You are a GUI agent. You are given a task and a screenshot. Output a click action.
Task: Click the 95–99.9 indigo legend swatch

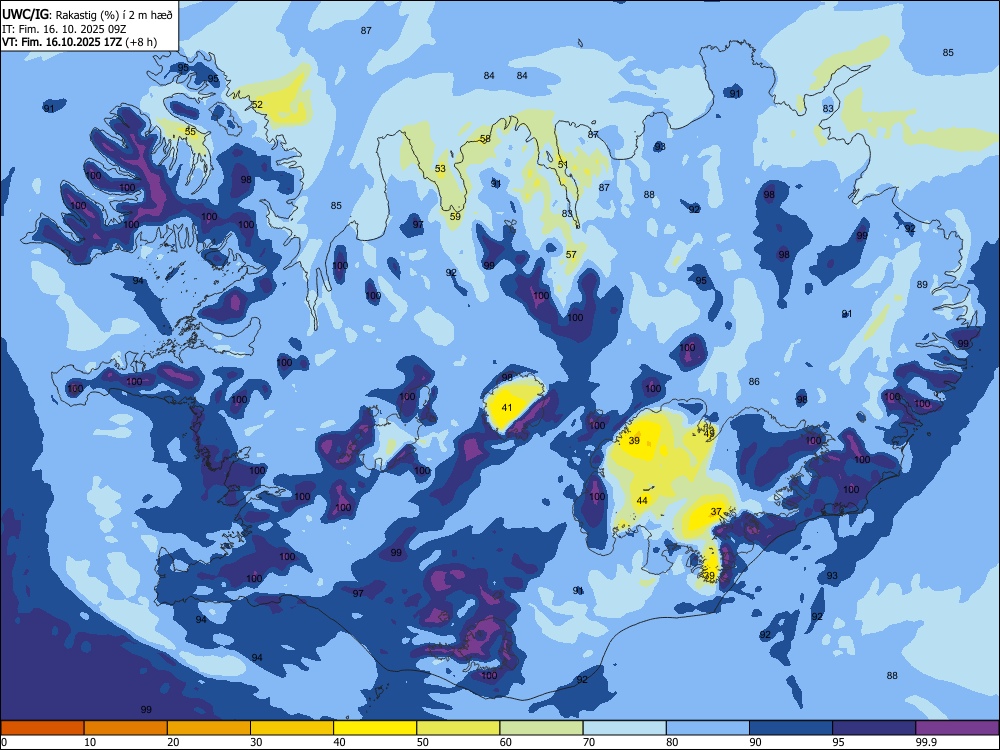(874, 728)
